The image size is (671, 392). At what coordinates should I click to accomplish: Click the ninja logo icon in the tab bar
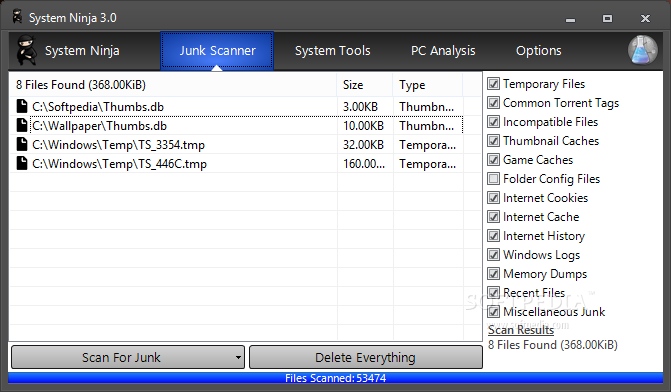pos(27,50)
